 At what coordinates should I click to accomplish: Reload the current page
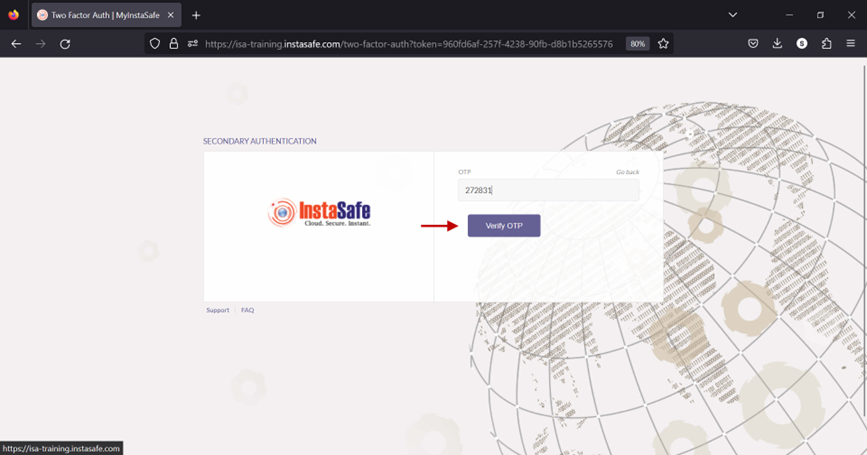[65, 44]
